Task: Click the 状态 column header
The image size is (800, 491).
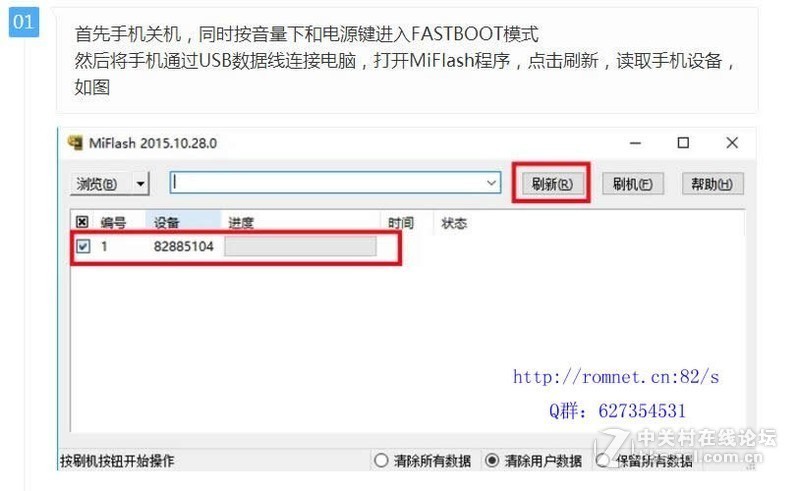Action: click(454, 223)
